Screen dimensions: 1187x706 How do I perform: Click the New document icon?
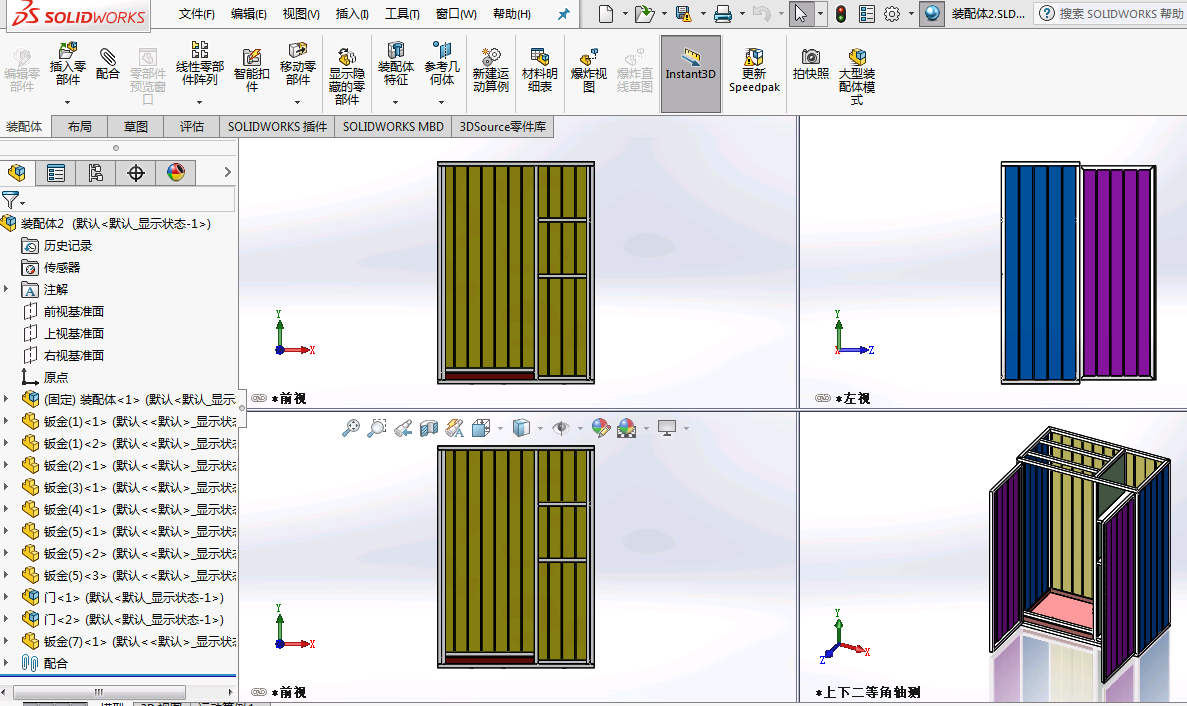tap(606, 14)
